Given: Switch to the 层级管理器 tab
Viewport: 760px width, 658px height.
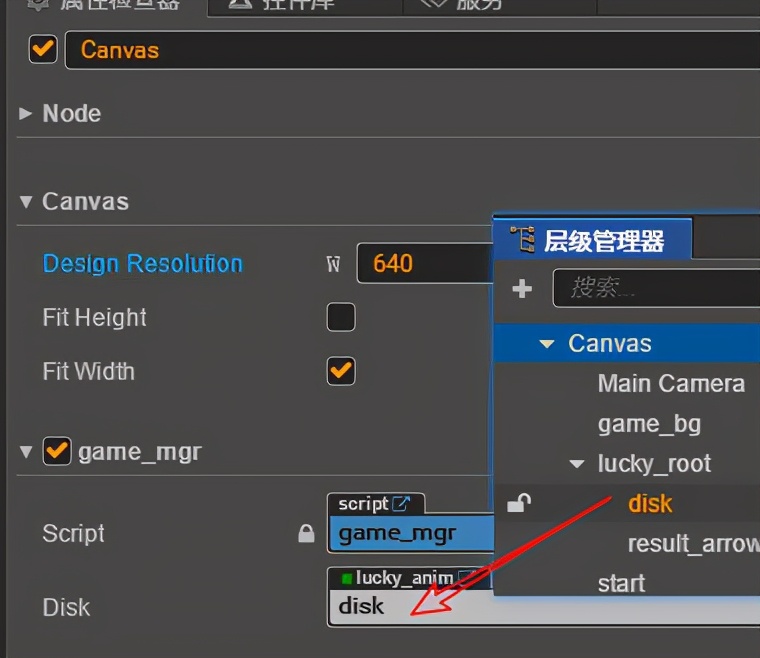Looking at the screenshot, I should [592, 240].
